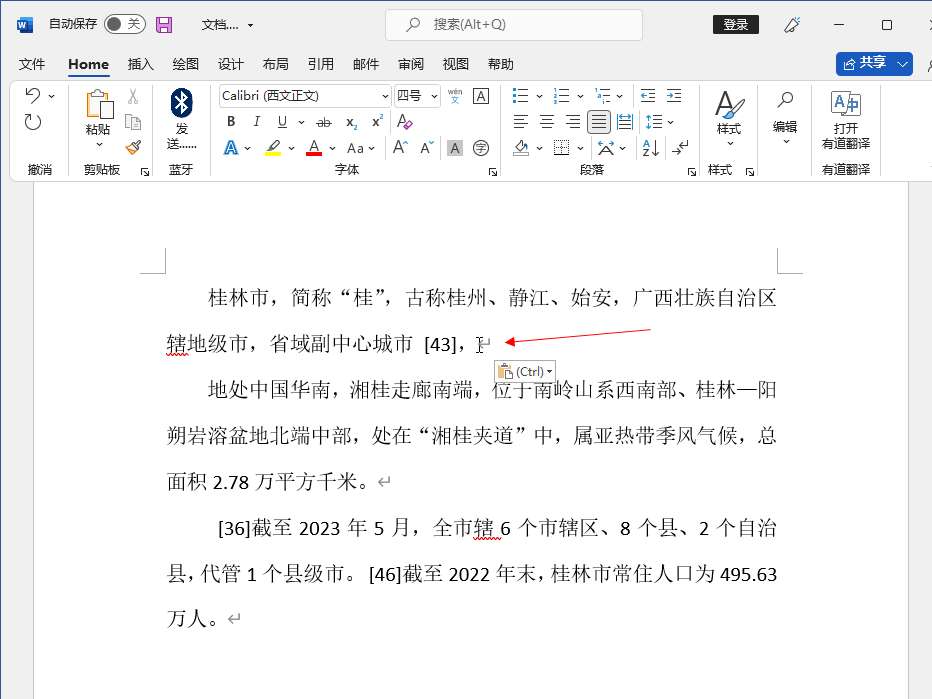Click the Sort A-Z icon
Viewport: 932px width, 699px height.
point(651,147)
